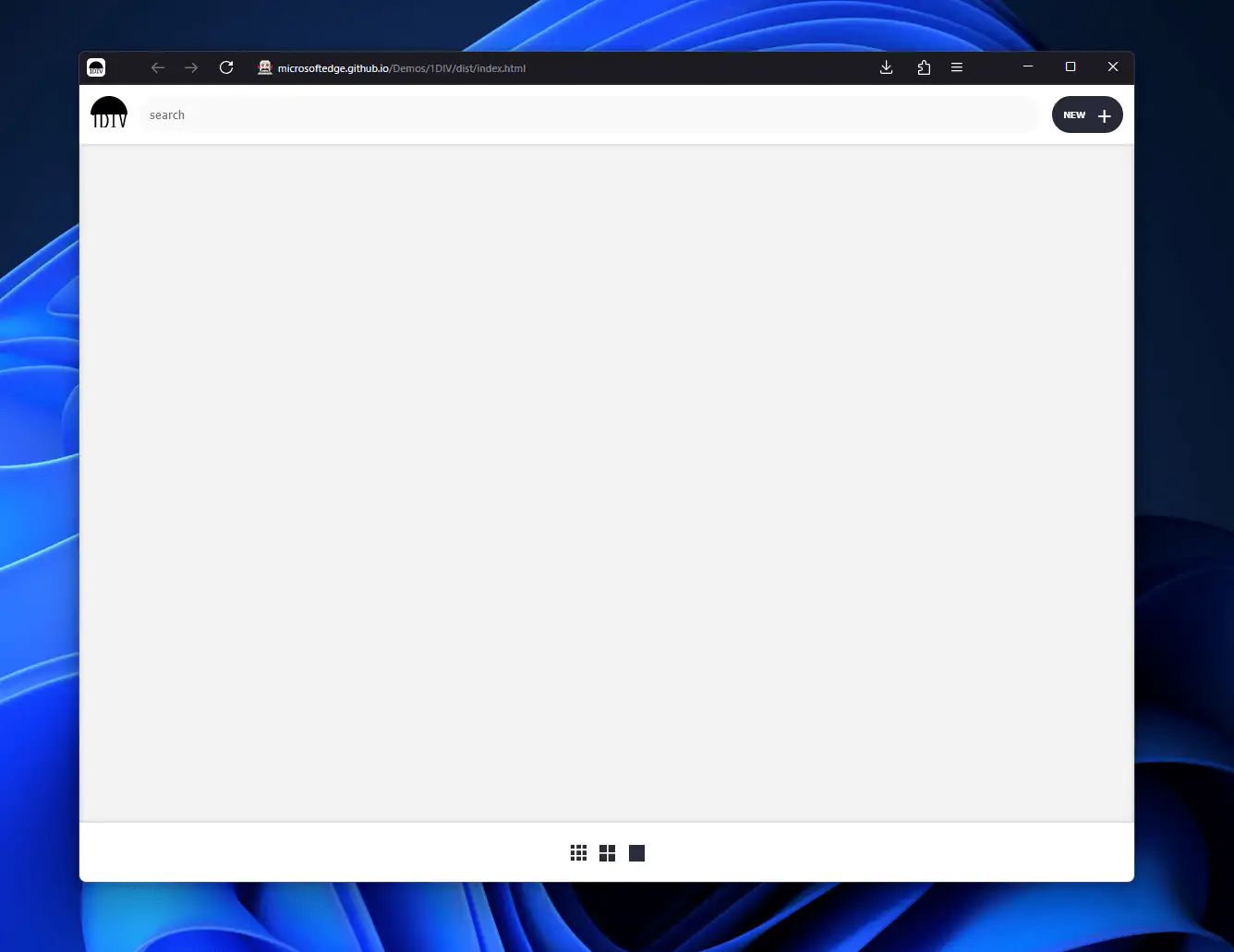Click the forward navigation arrow
The width and height of the screenshot is (1234, 952).
(191, 67)
